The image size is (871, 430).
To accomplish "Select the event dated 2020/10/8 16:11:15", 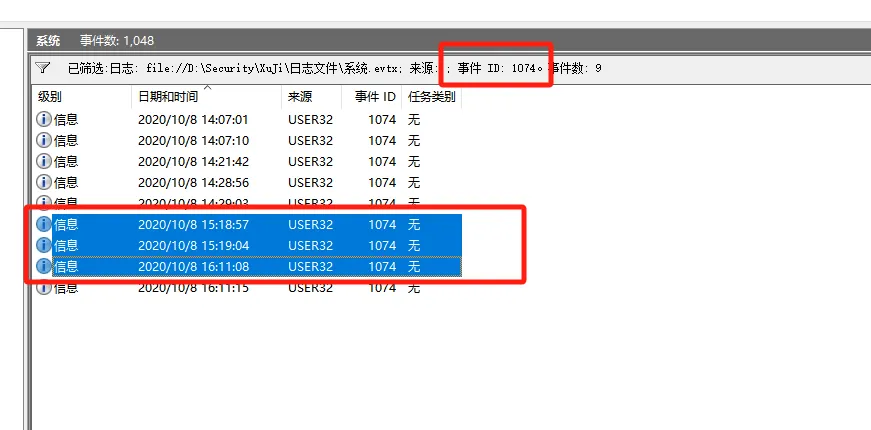I will click(247, 288).
